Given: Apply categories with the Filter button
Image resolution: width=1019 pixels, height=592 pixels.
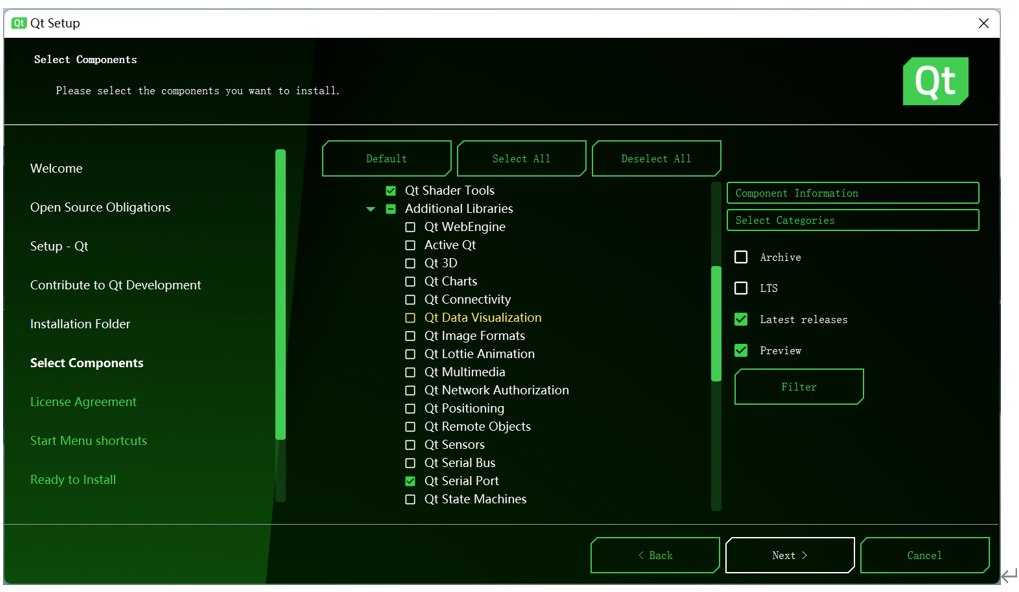Looking at the screenshot, I should (x=799, y=387).
